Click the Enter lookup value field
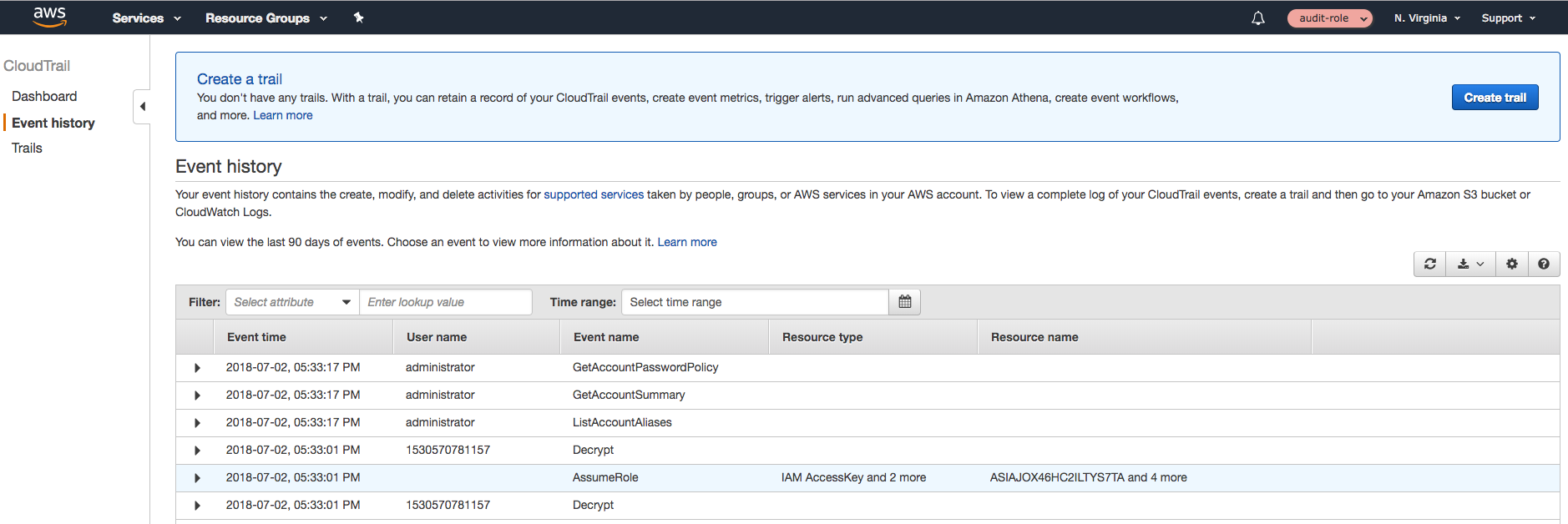 [x=446, y=302]
